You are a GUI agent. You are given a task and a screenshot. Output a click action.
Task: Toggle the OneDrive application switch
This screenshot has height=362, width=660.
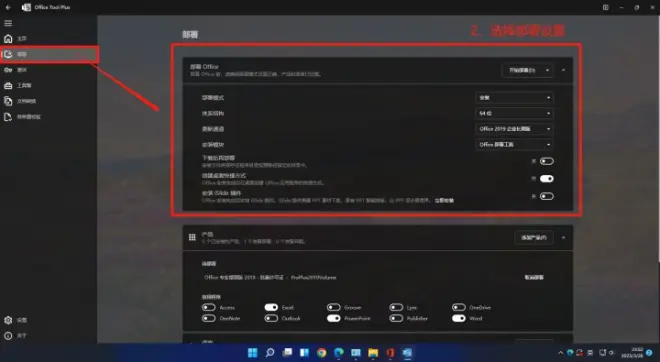(x=459, y=307)
